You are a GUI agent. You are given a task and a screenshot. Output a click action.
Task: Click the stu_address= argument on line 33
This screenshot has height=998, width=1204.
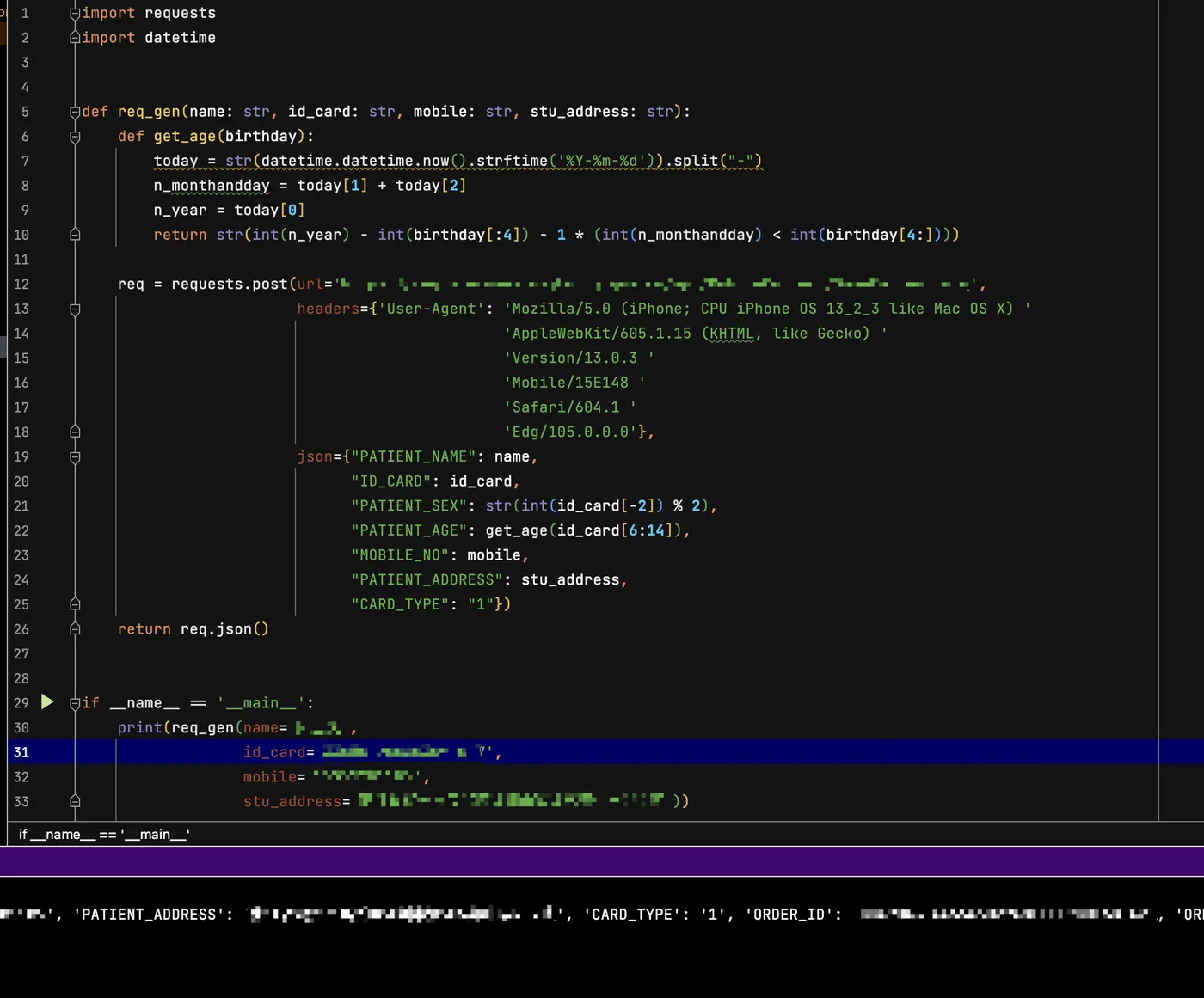point(297,801)
